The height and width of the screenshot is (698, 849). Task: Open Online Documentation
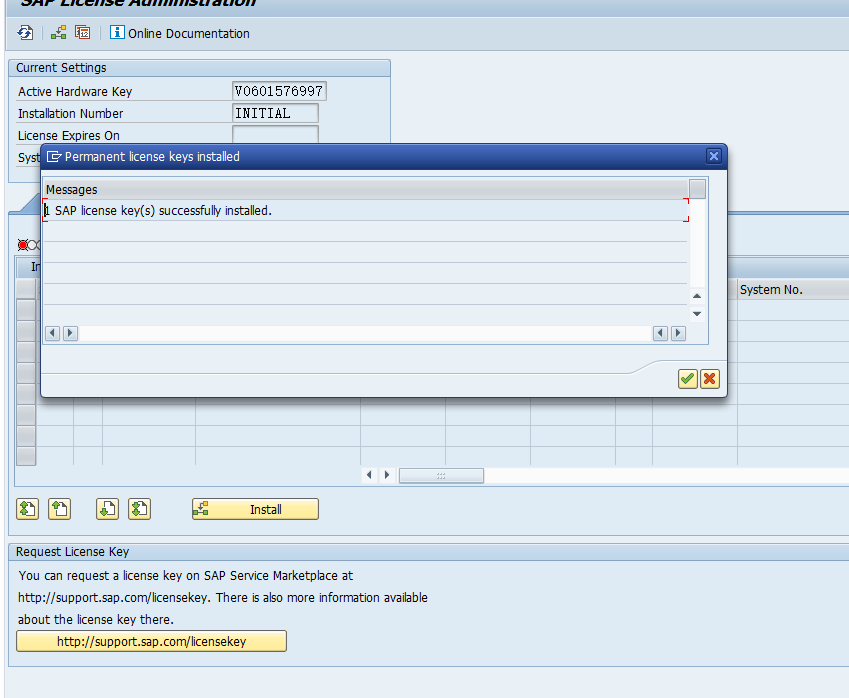[180, 33]
